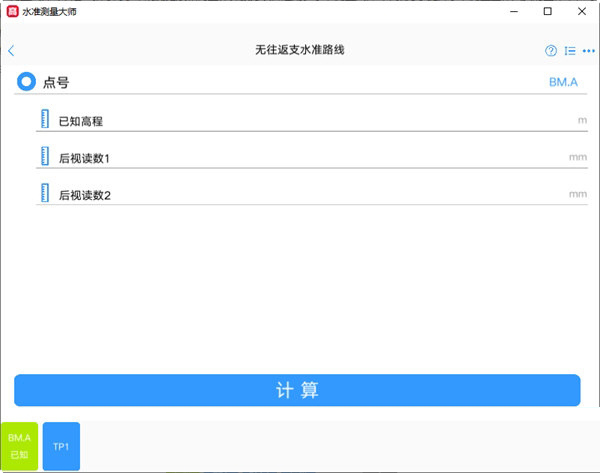Image resolution: width=600 pixels, height=473 pixels.
Task: Click the 已知高程 label text
Action: pyautogui.click(x=81, y=121)
